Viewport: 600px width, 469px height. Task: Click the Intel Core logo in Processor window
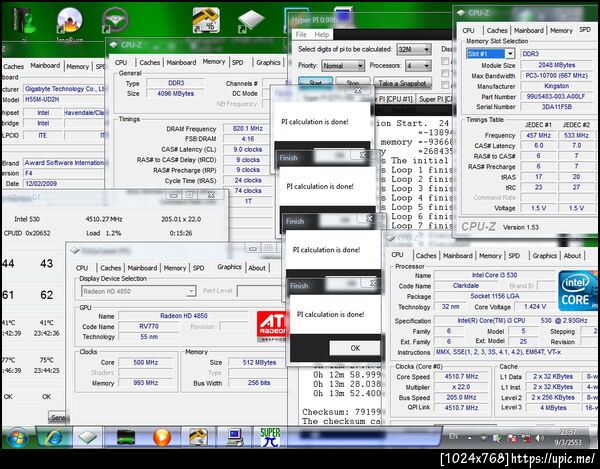[x=578, y=291]
